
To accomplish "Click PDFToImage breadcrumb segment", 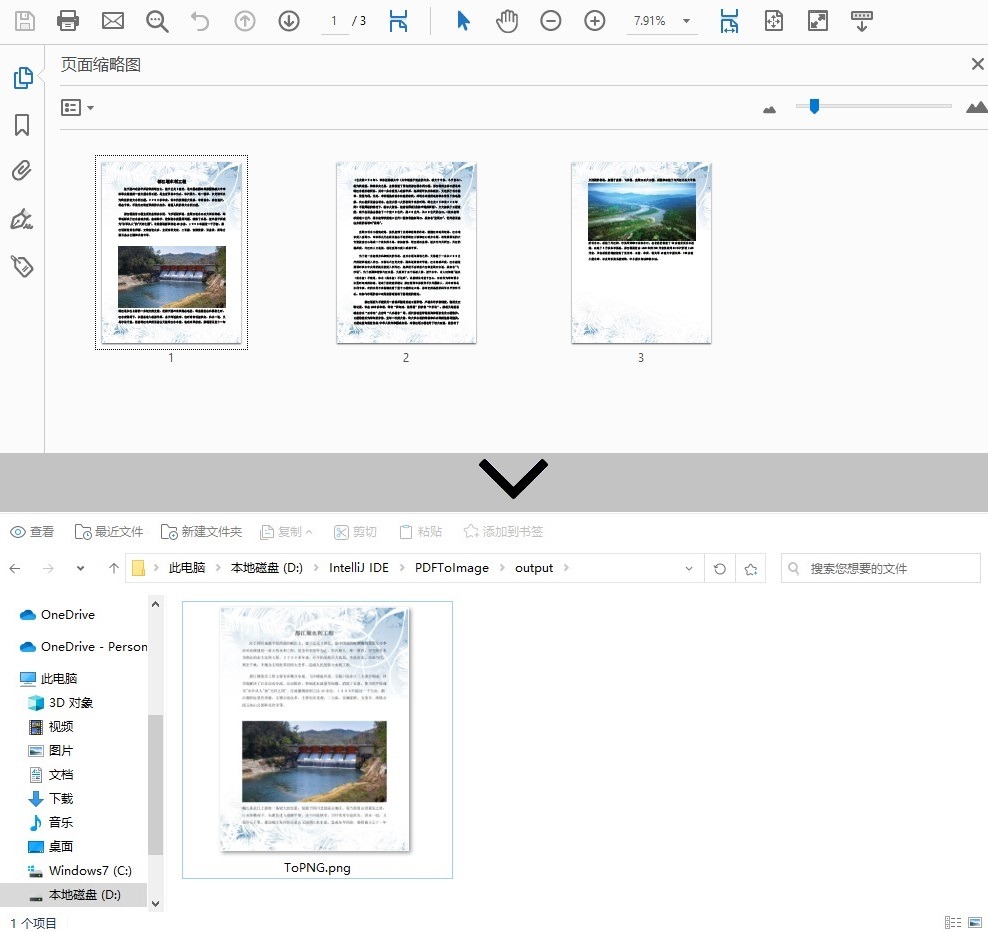I will pos(452,568).
